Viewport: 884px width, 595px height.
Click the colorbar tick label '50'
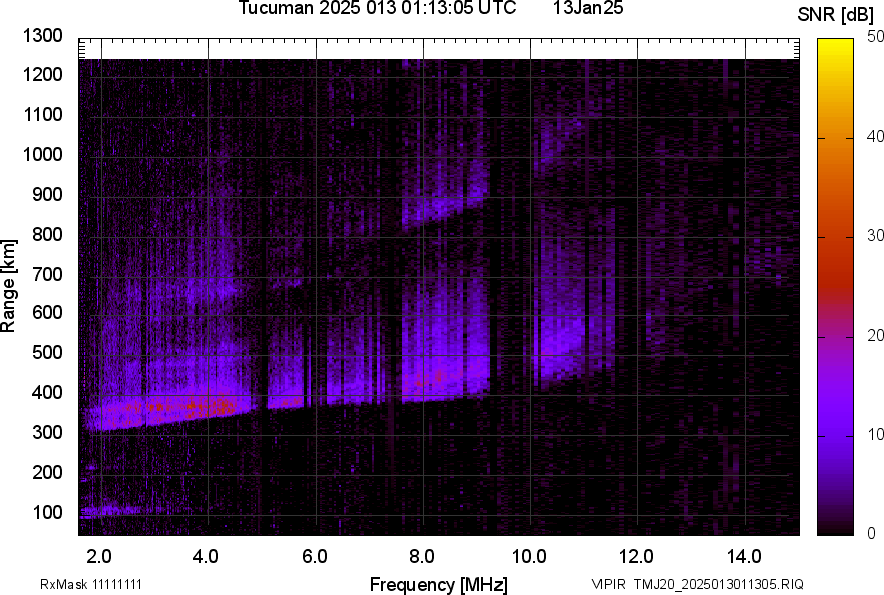[x=876, y=37]
